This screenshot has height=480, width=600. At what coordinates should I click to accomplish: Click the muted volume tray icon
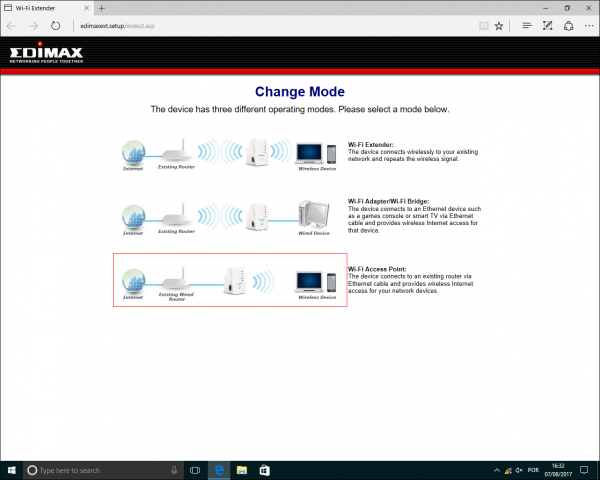519,470
